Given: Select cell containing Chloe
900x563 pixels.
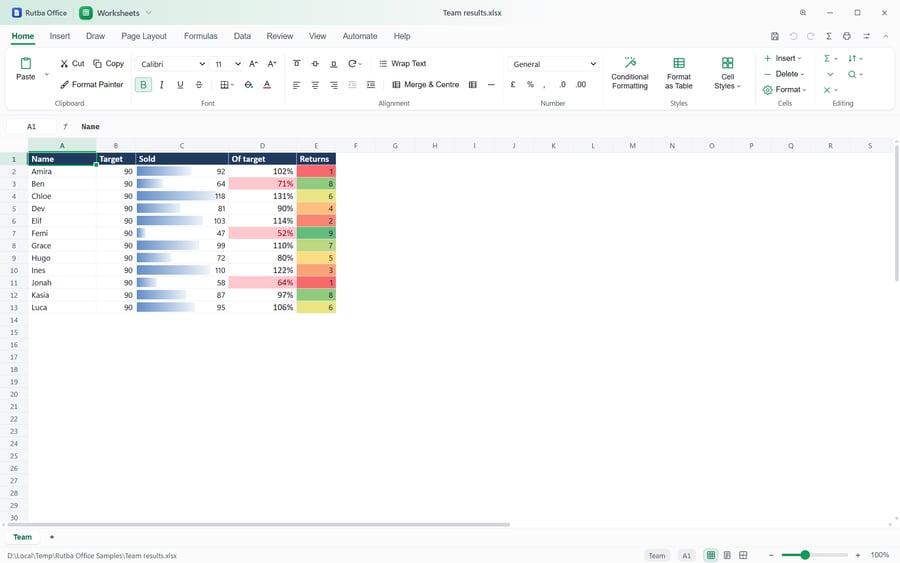Looking at the screenshot, I should (x=62, y=196).
